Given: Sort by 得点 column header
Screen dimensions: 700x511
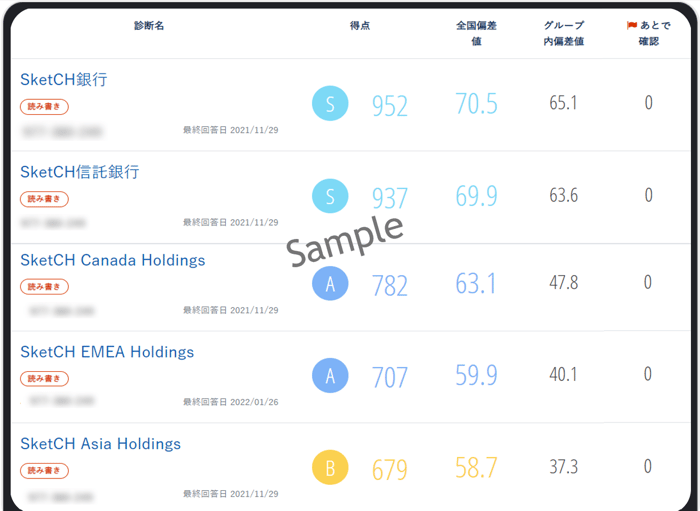Looking at the screenshot, I should coord(360,25).
